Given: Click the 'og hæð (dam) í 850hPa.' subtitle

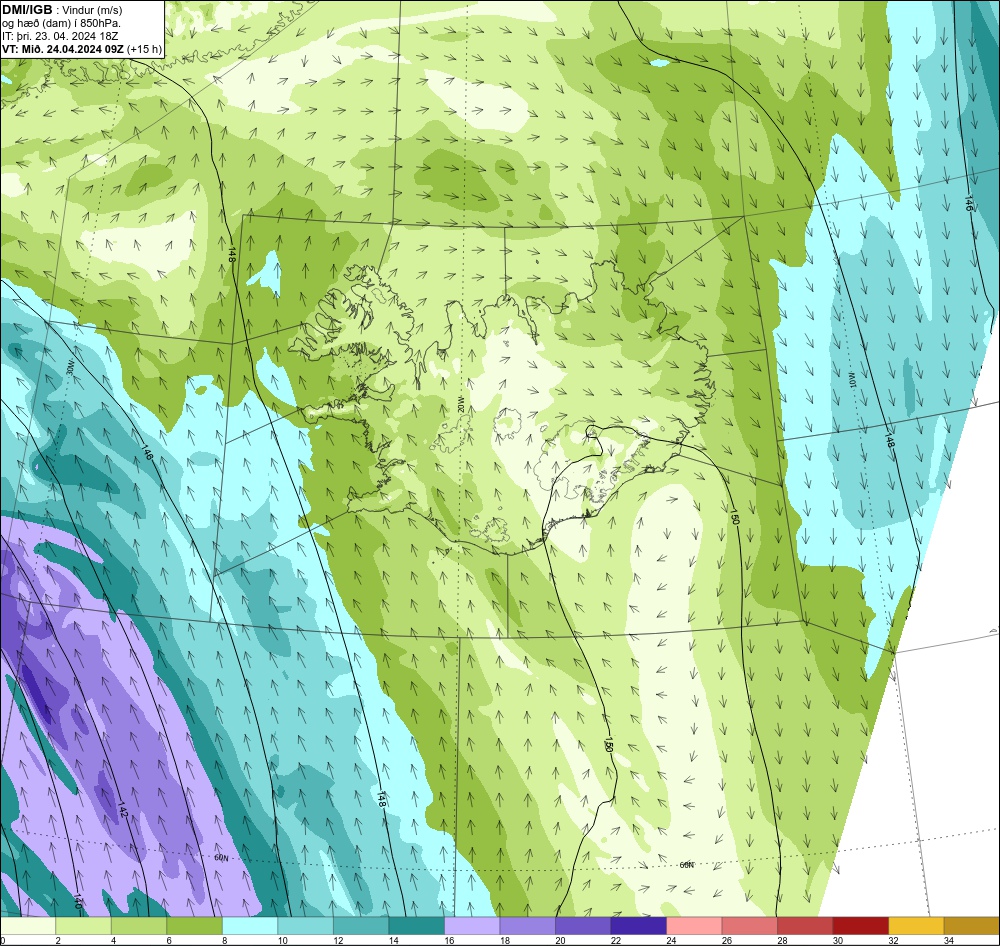Looking at the screenshot, I should tap(61, 23).
